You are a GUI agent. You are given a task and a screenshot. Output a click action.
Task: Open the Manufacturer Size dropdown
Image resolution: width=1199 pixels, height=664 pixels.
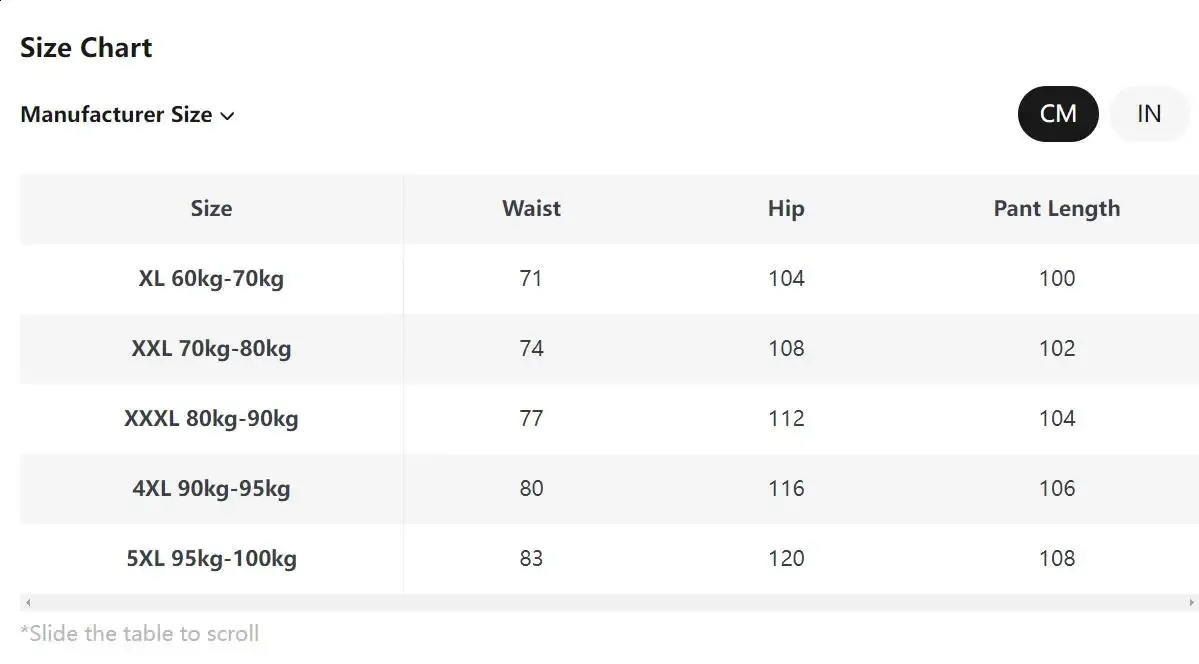116,115
